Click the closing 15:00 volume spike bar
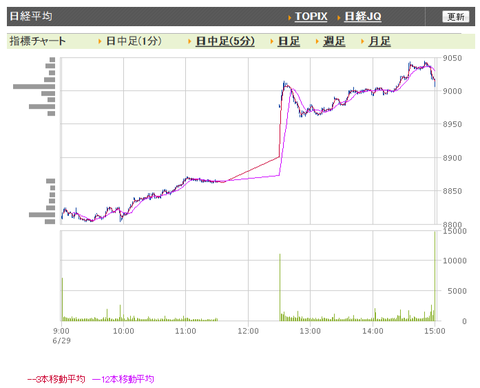Image resolution: width=480 pixels, height=388 pixels. pos(435,276)
